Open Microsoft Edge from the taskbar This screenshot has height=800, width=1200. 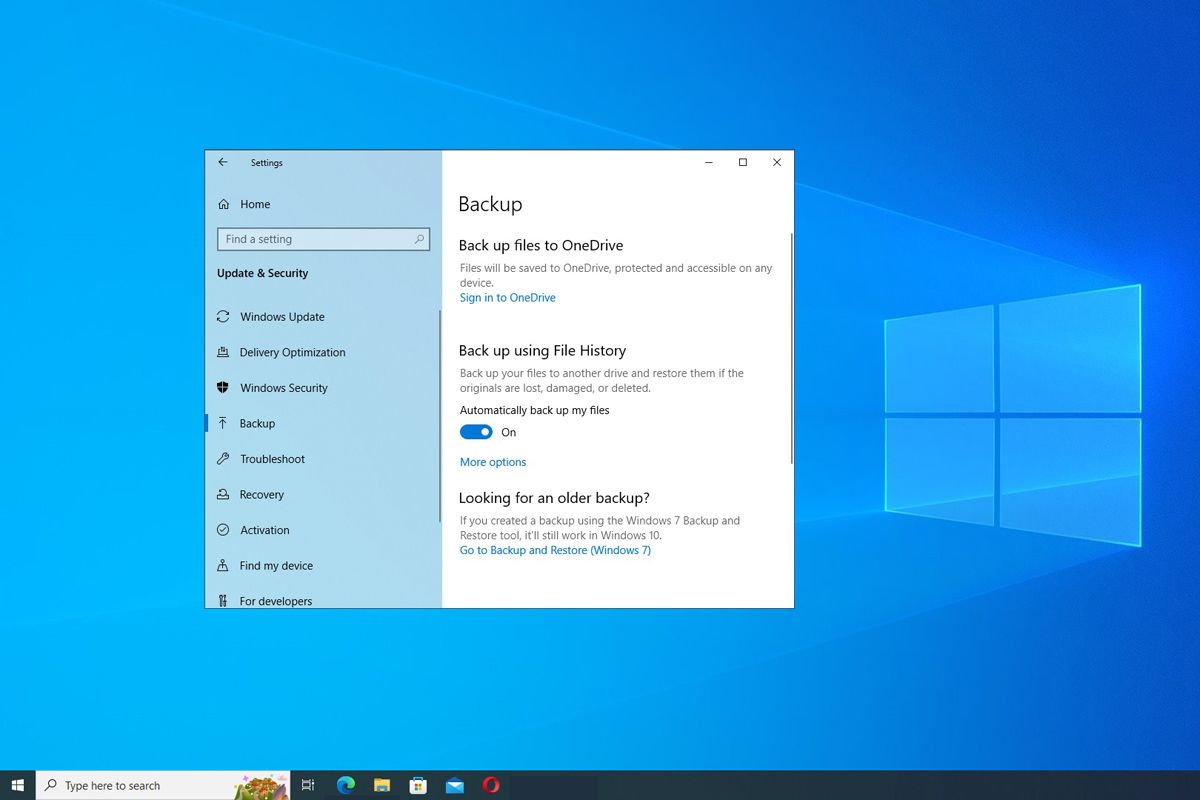click(x=346, y=785)
